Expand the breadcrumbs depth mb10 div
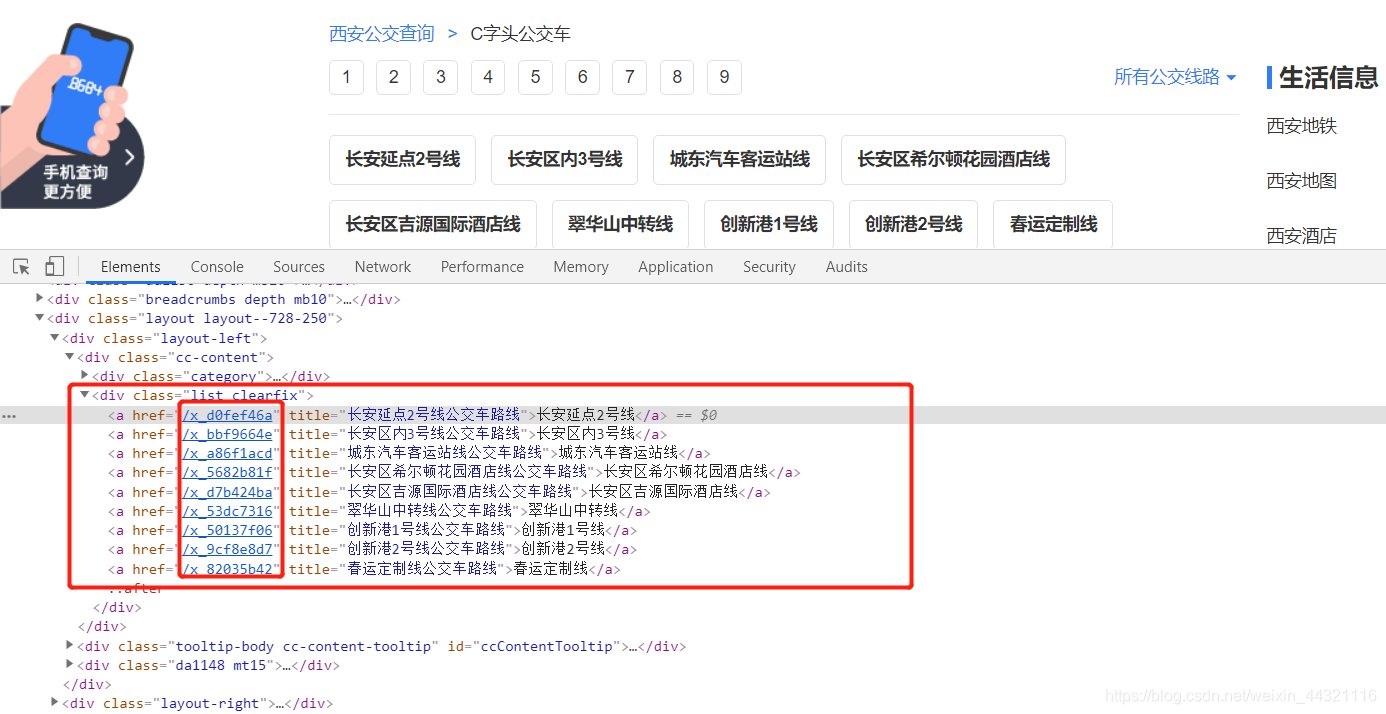The image size is (1386, 714). click(40, 298)
